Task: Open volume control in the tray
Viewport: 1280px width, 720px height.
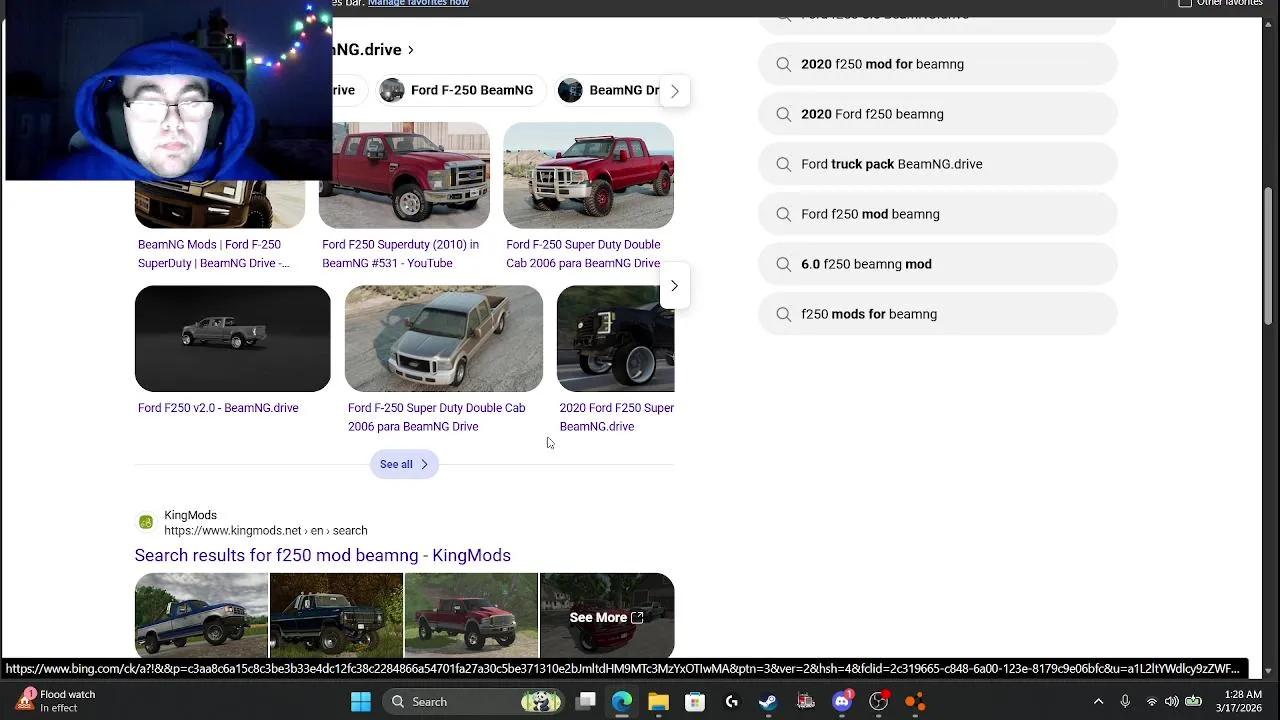Action: [x=1172, y=702]
